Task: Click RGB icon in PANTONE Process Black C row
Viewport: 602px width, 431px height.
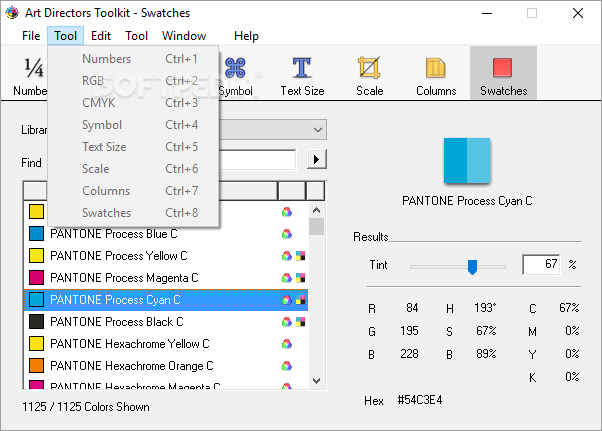Action: 287,322
